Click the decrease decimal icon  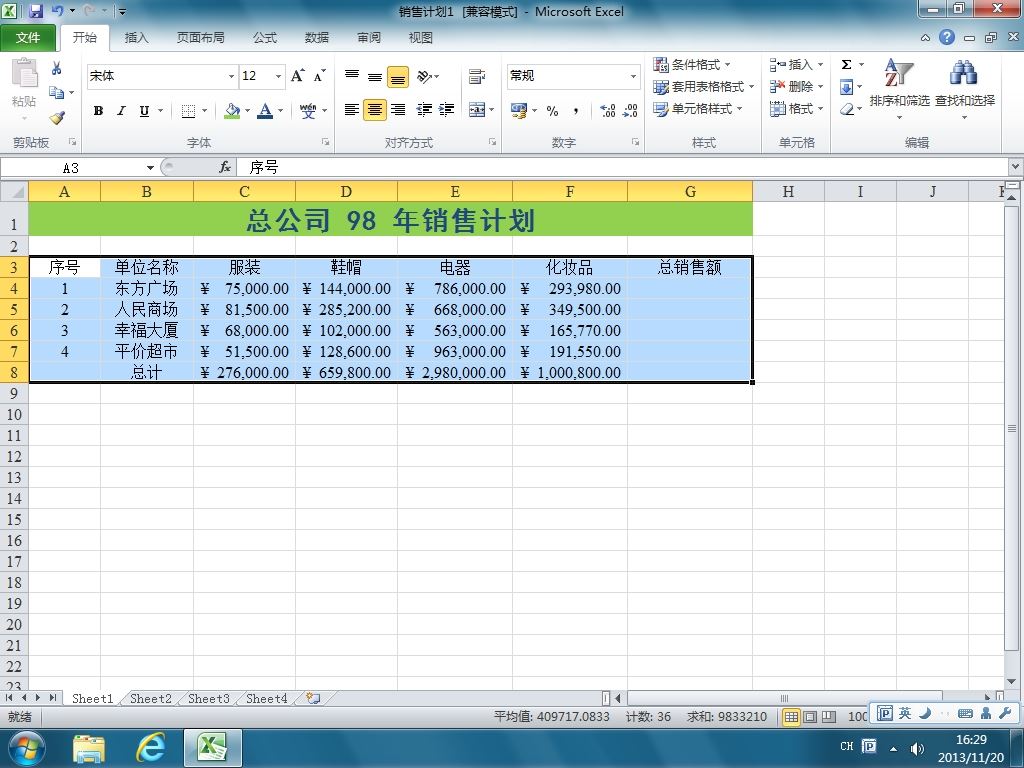(630, 110)
